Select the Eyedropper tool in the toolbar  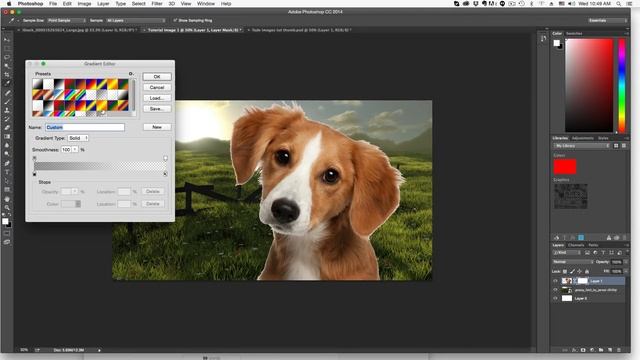[x=7, y=83]
